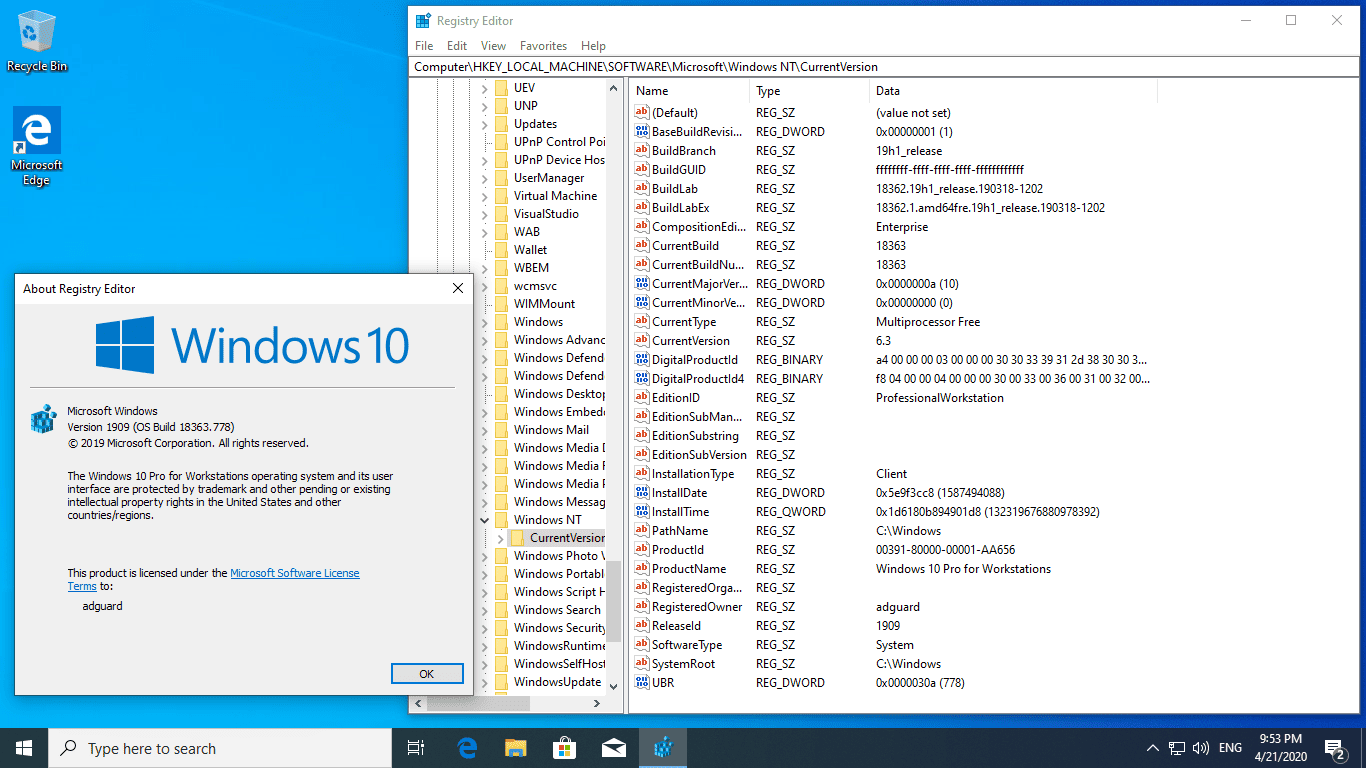Select the WIMMount tree key
Screen dimensions: 1366x768
[x=544, y=304]
